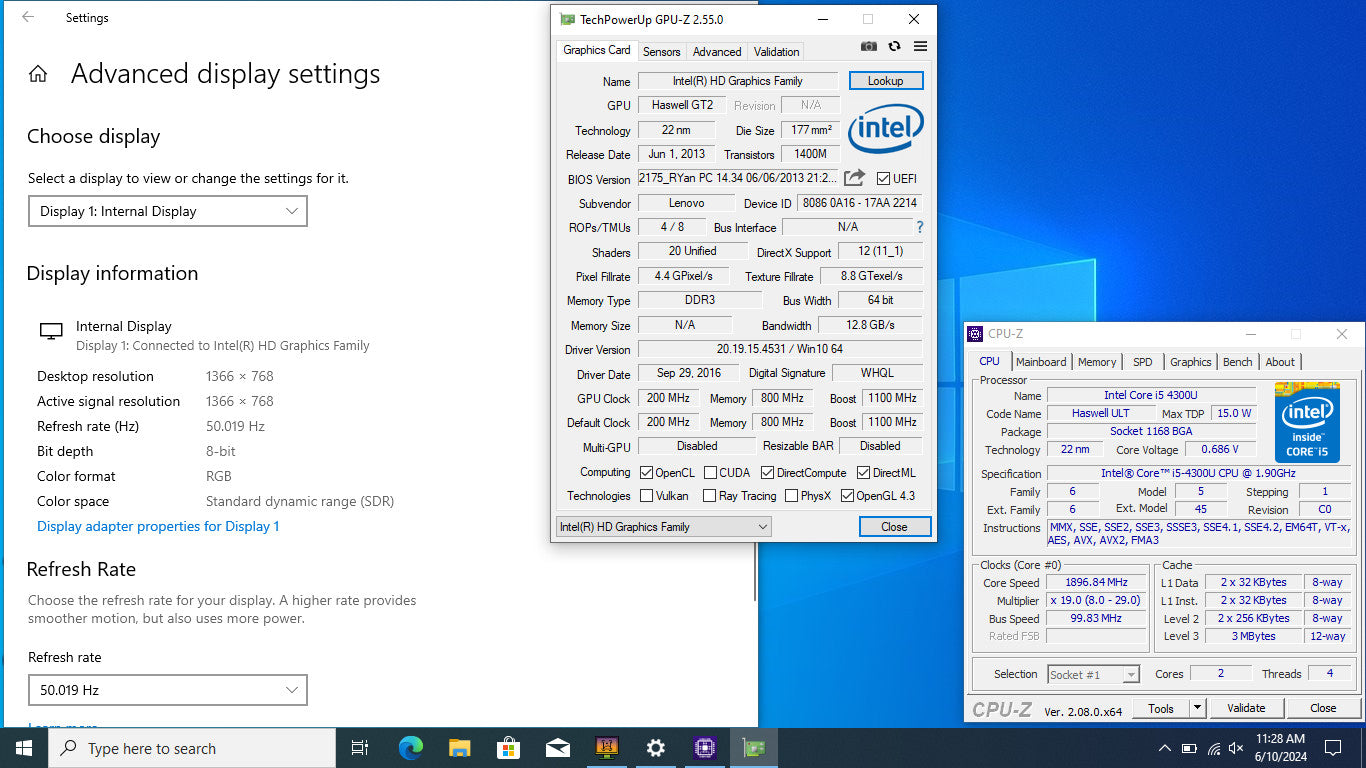
Task: Click the GPU-Z refresh icon
Action: [894, 46]
